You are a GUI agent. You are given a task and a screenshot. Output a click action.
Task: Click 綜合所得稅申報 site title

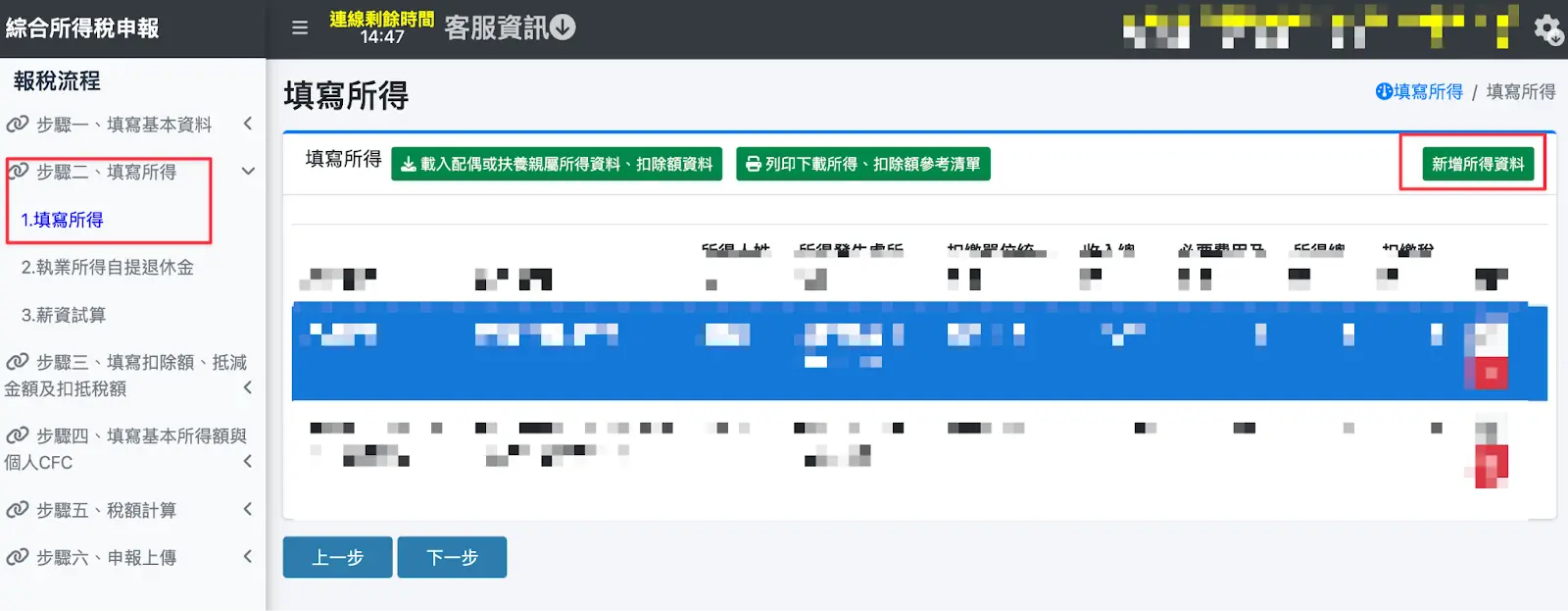tap(82, 27)
